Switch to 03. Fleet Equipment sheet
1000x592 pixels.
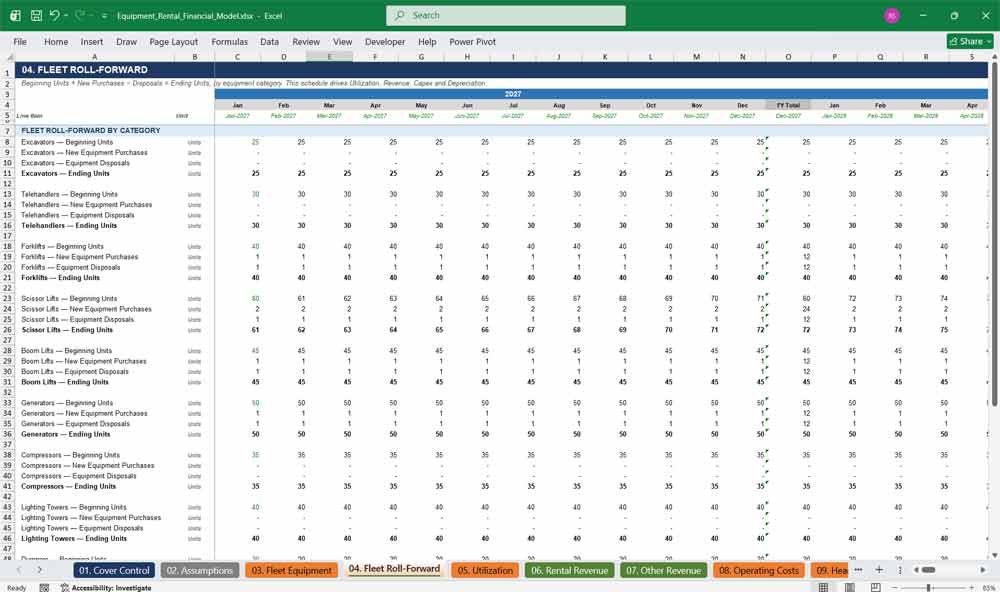291,570
